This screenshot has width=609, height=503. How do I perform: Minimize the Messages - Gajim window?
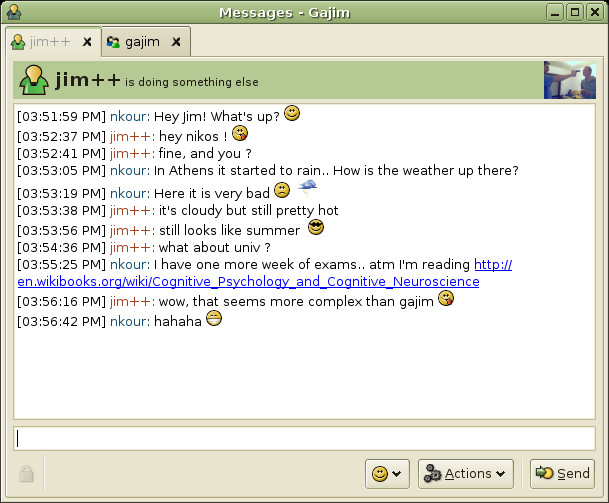[x=555, y=12]
